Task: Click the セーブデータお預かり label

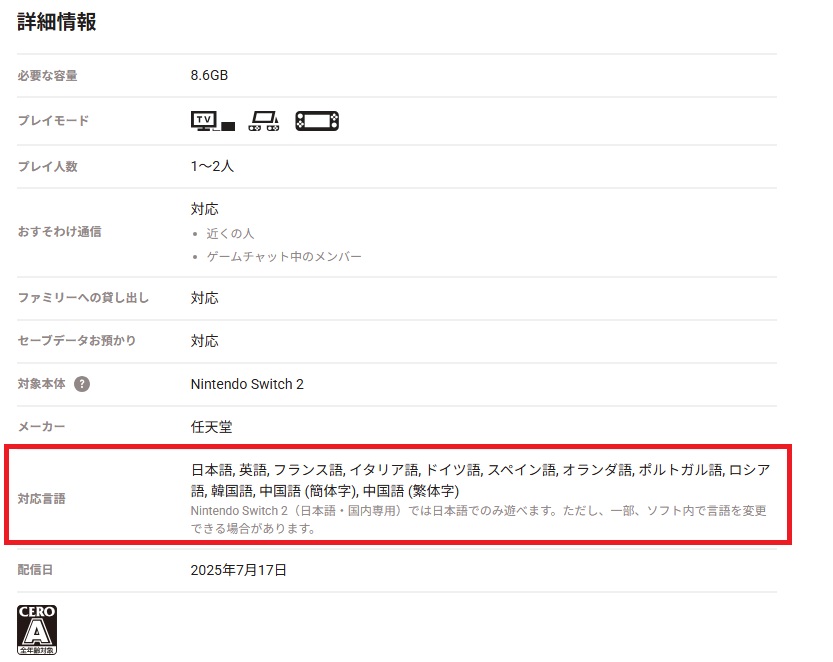Action: pyautogui.click(x=76, y=341)
